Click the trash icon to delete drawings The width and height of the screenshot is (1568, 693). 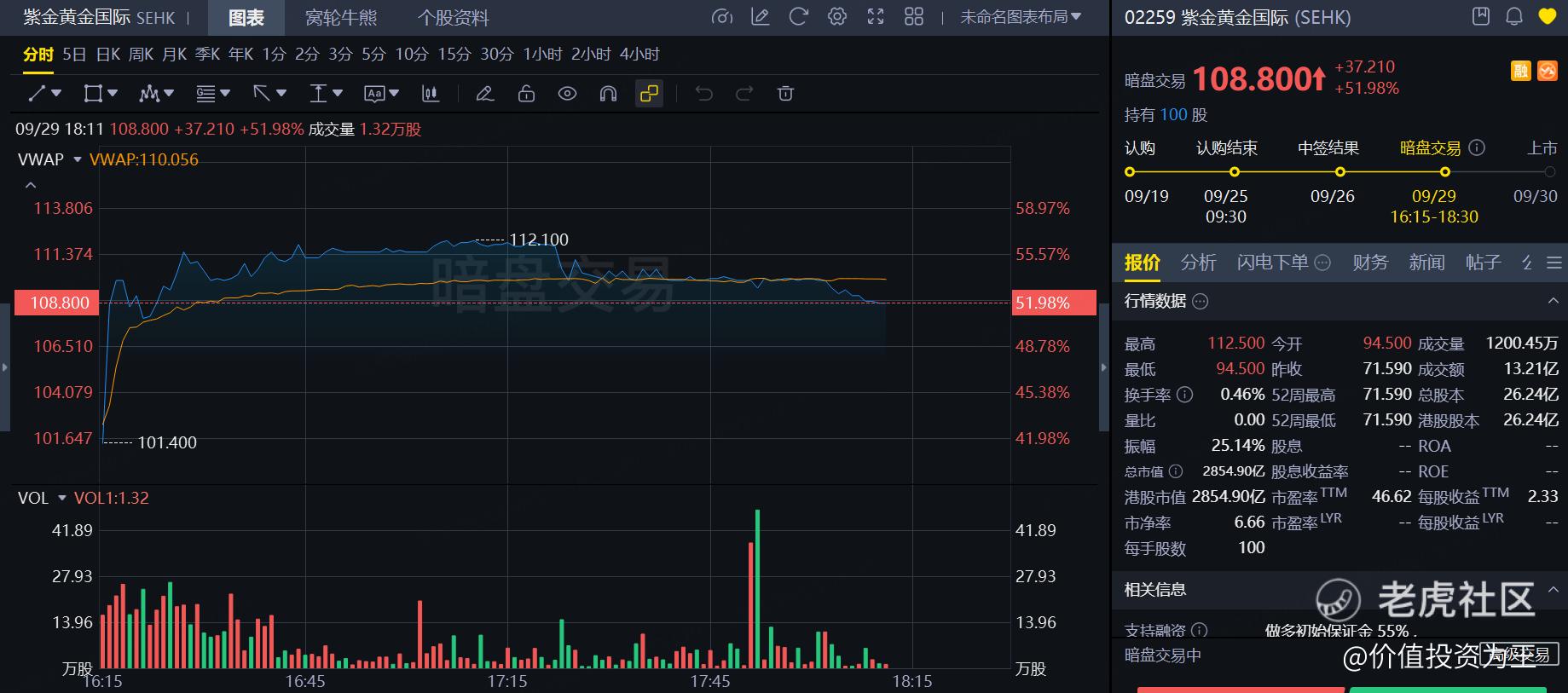coord(785,94)
